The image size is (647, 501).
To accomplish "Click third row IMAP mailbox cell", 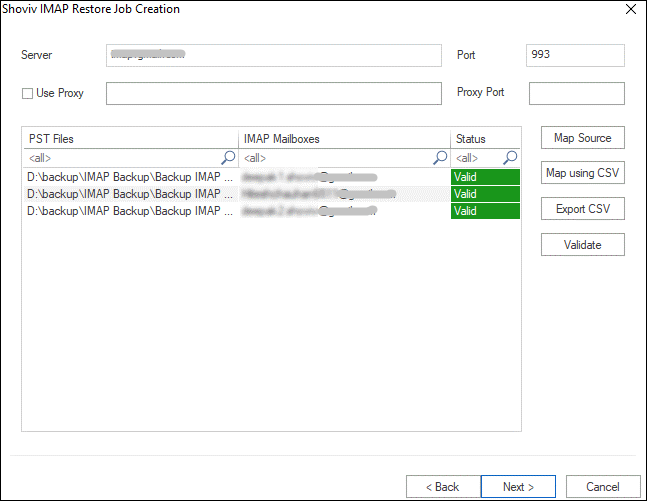I will click(x=345, y=211).
